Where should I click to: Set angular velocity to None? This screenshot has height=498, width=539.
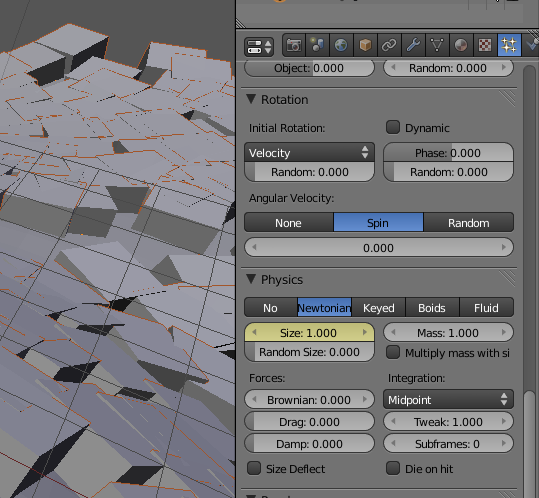coord(289,223)
